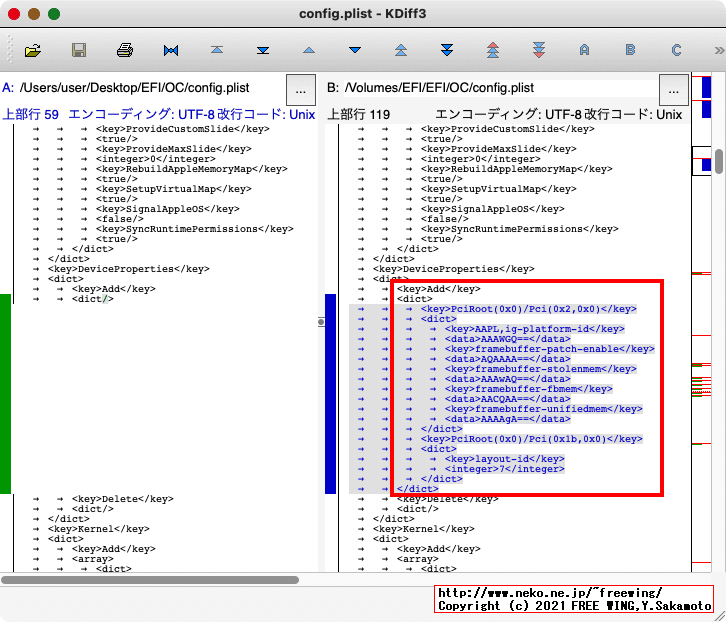
Task: Jump to first delta icon
Action: (217, 50)
